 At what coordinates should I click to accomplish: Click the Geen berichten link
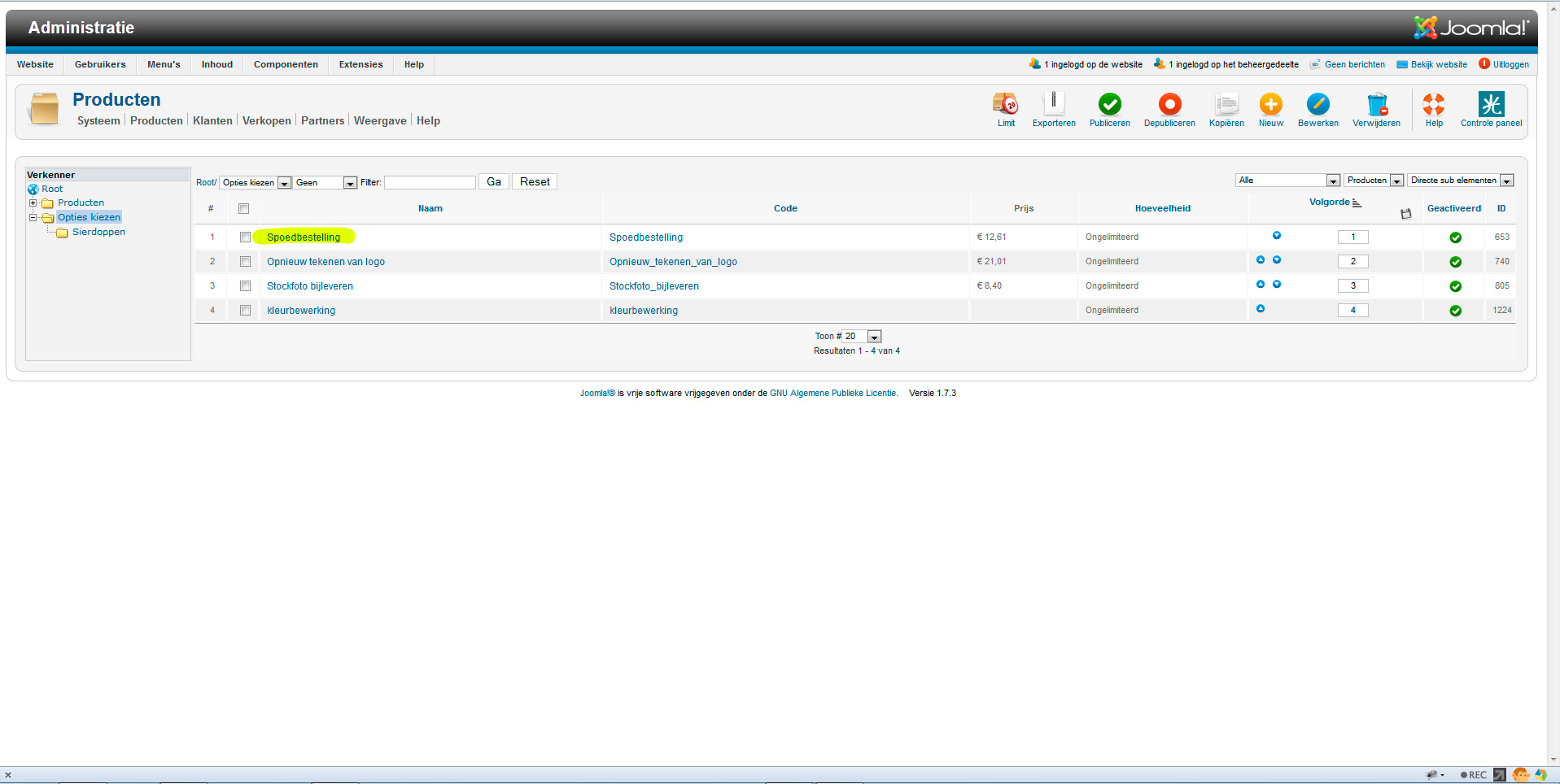[x=1354, y=65]
